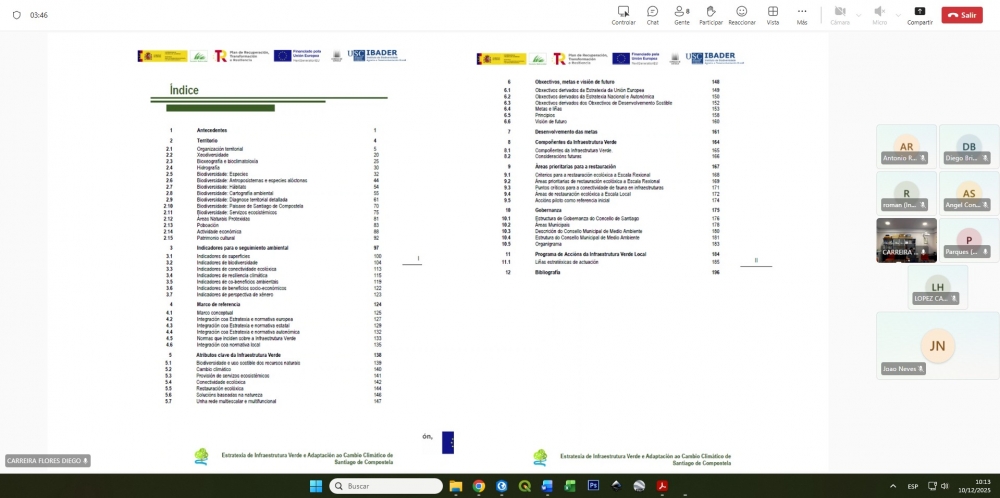This screenshot has width=1000, height=498.
Task: Toggle the Micro mute state
Action: coord(879,14)
